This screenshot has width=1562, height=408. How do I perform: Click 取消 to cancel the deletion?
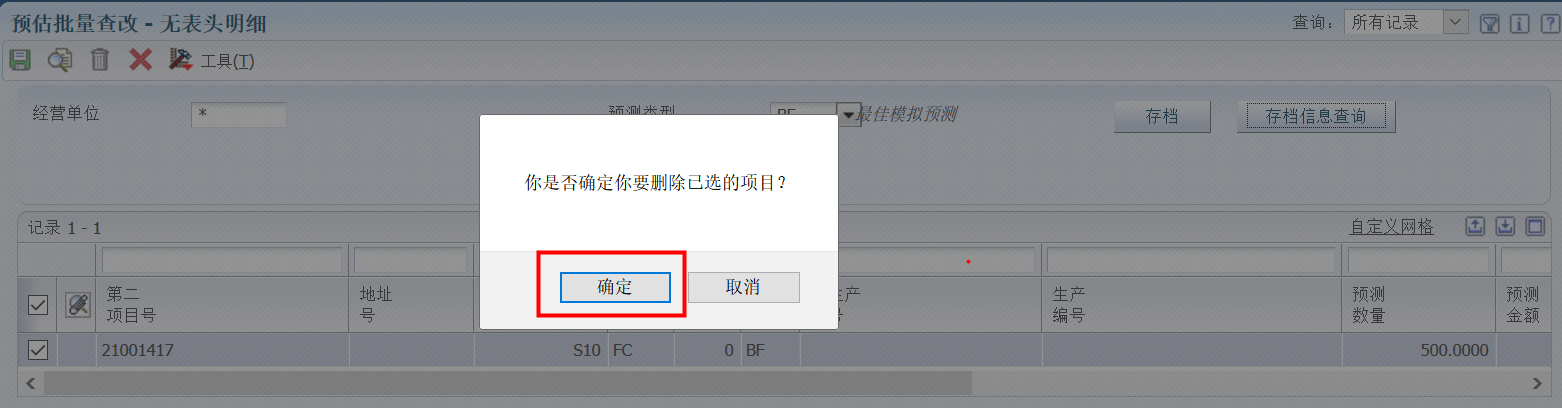(743, 287)
